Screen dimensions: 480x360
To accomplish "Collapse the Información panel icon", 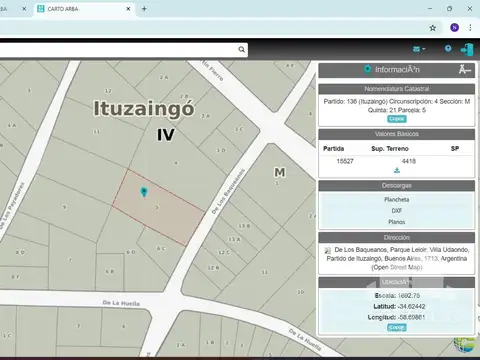I will [x=464, y=70].
